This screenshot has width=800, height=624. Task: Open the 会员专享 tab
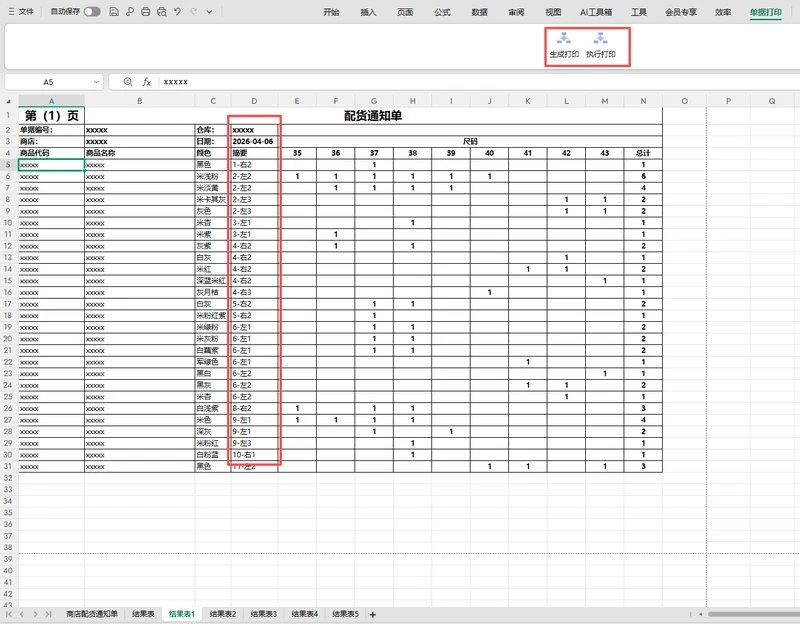pos(681,12)
